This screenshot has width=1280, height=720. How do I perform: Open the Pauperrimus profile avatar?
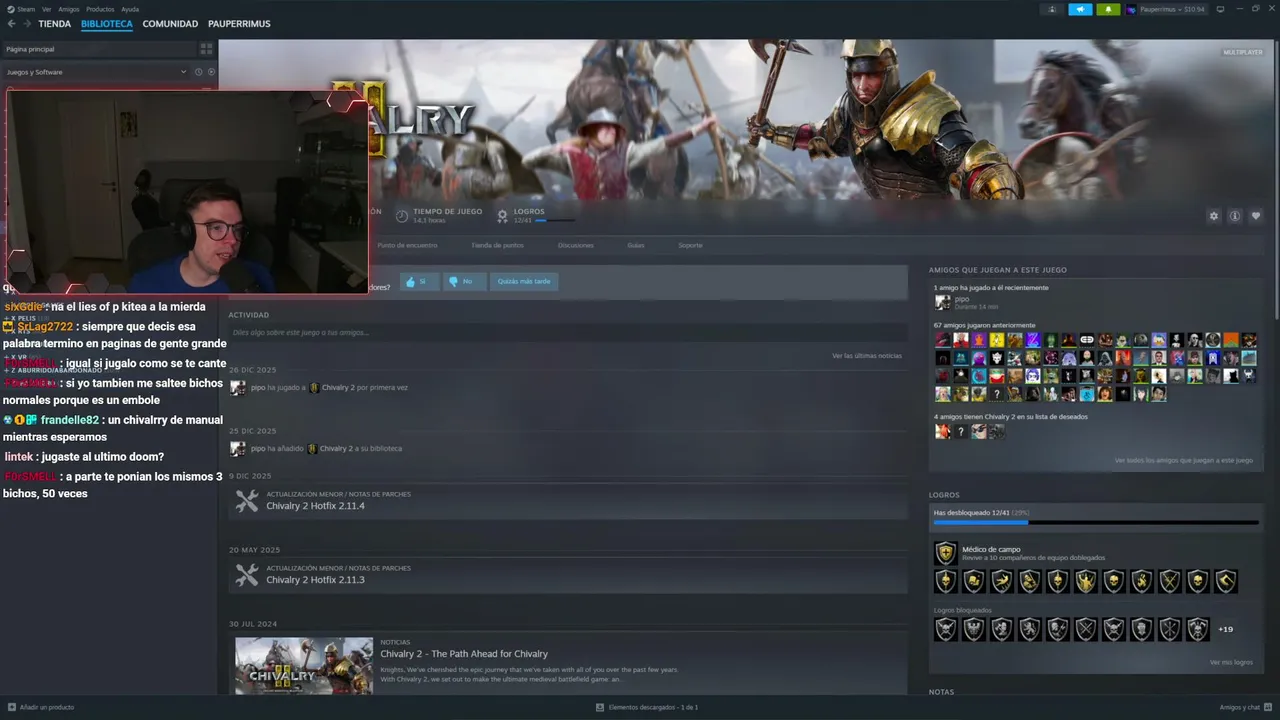1131,9
